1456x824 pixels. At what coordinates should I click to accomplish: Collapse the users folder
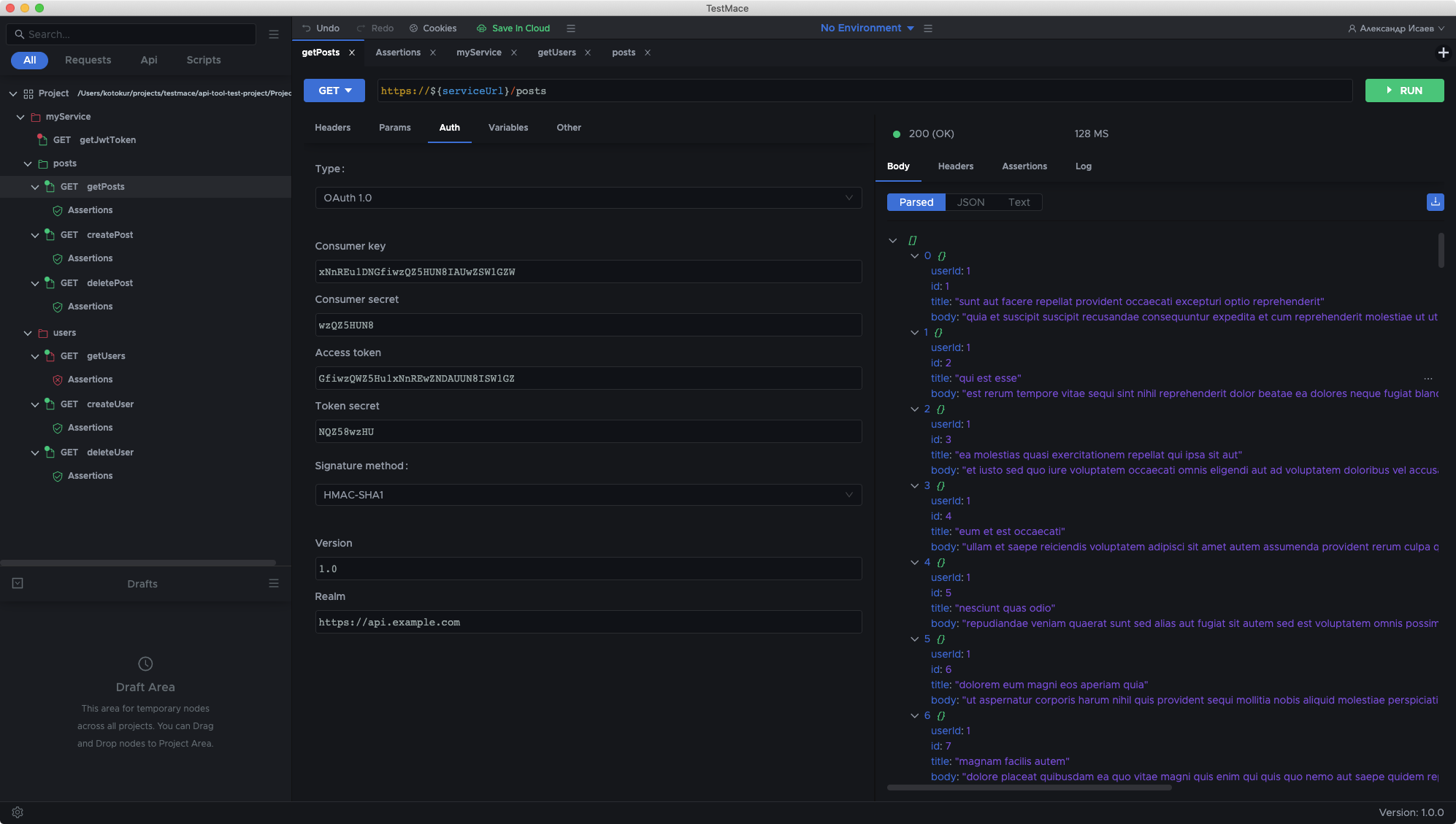click(28, 333)
